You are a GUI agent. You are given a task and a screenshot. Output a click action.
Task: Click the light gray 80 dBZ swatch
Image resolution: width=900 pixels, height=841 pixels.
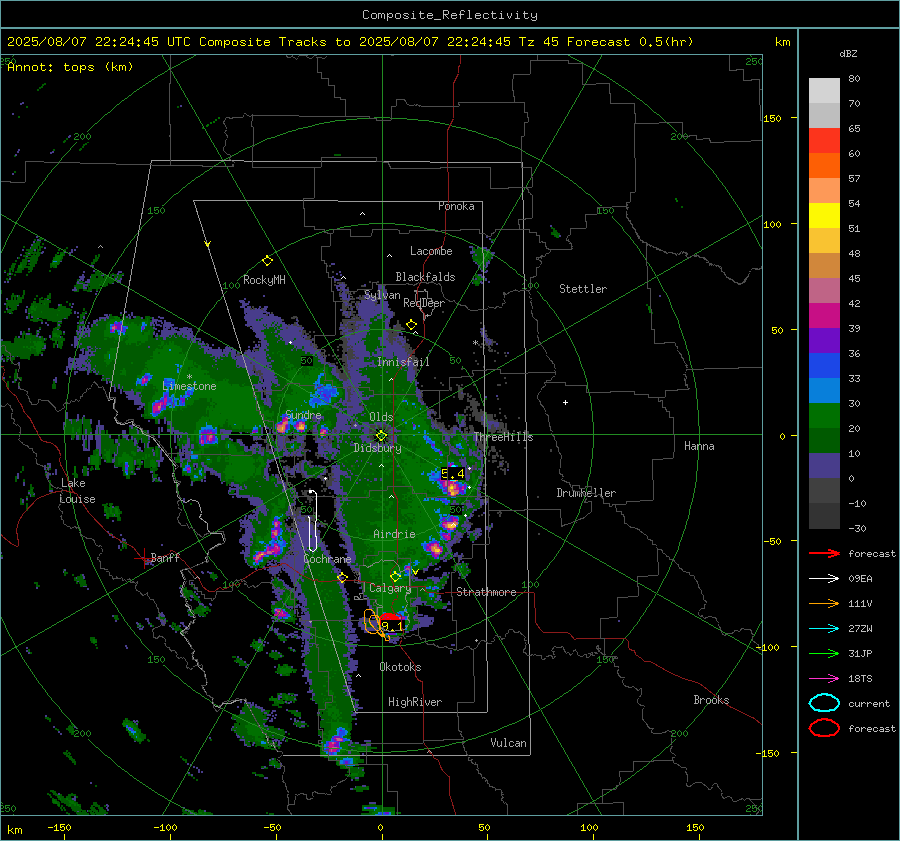[x=824, y=90]
